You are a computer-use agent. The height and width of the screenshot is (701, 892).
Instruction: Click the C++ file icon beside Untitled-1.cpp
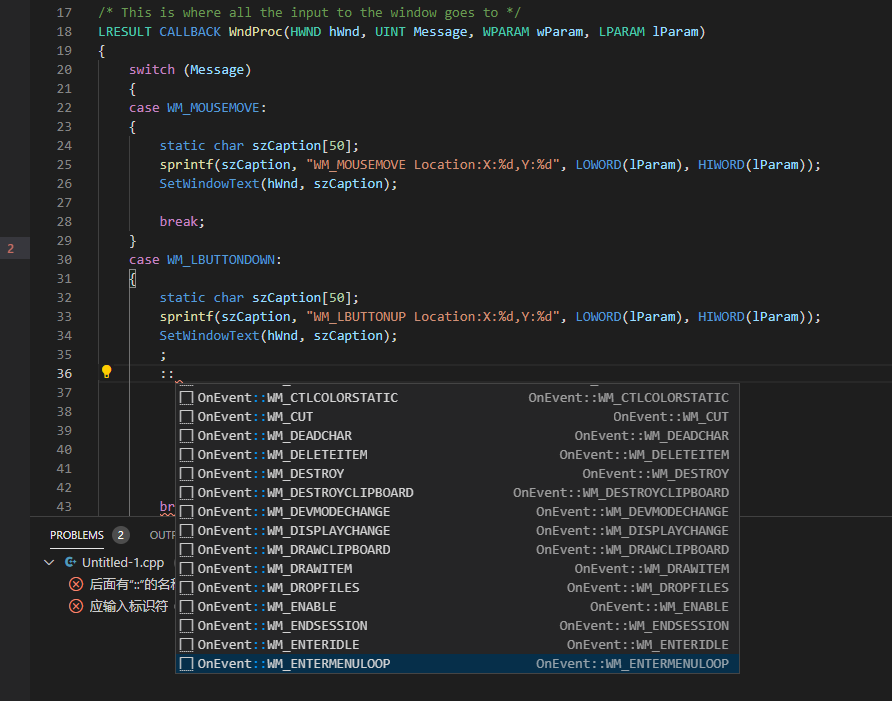point(71,563)
